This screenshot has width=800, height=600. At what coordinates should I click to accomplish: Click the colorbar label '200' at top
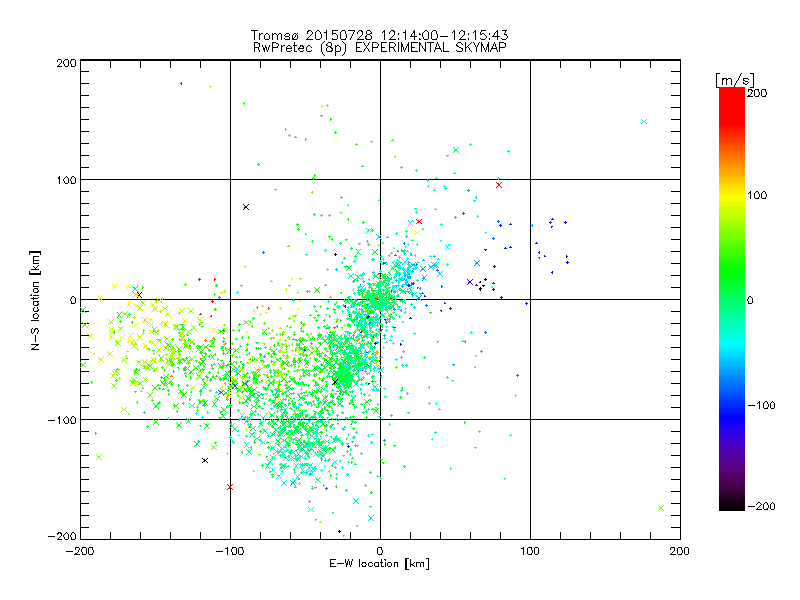(757, 93)
